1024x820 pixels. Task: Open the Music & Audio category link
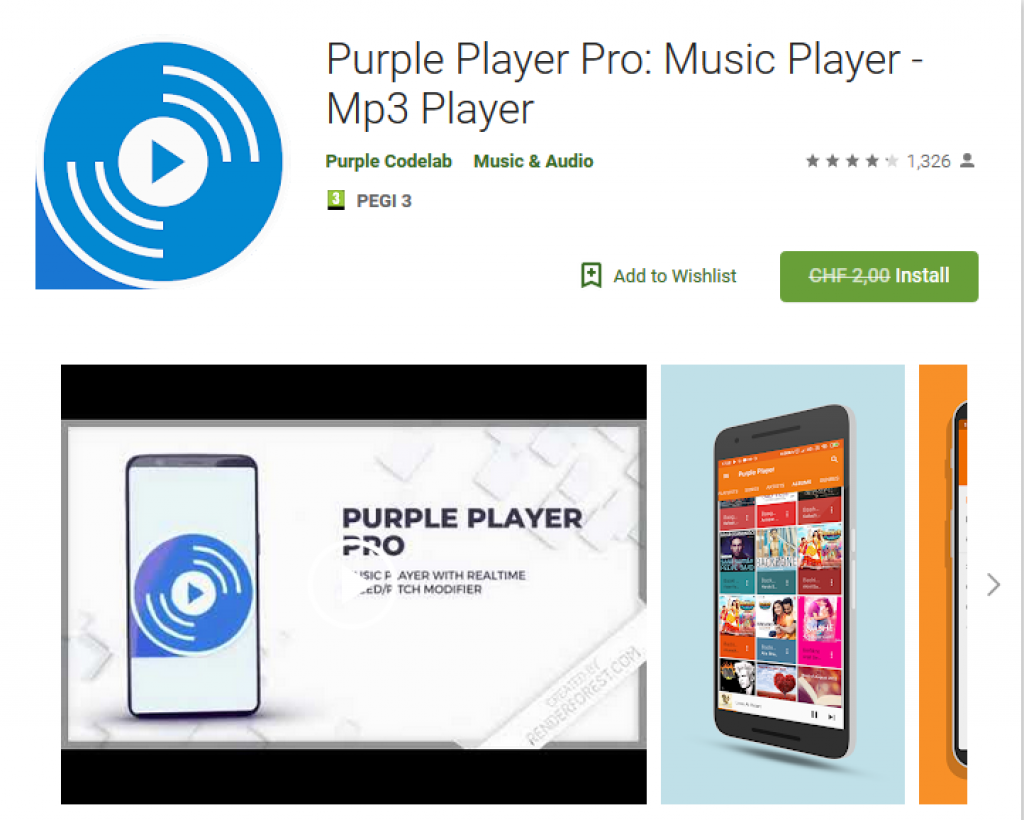(x=533, y=161)
